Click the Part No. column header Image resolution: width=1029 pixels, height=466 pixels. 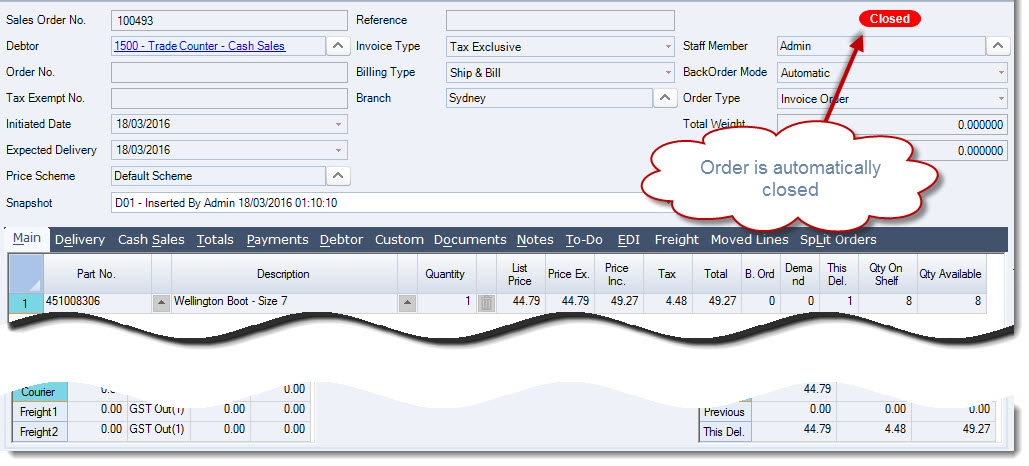coord(96,274)
